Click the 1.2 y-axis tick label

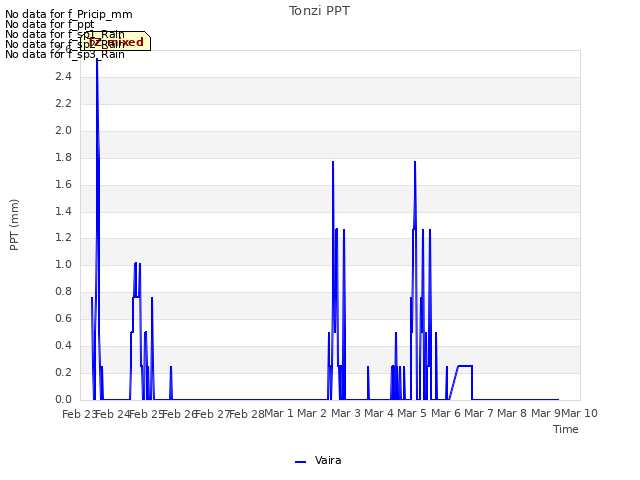63,238
